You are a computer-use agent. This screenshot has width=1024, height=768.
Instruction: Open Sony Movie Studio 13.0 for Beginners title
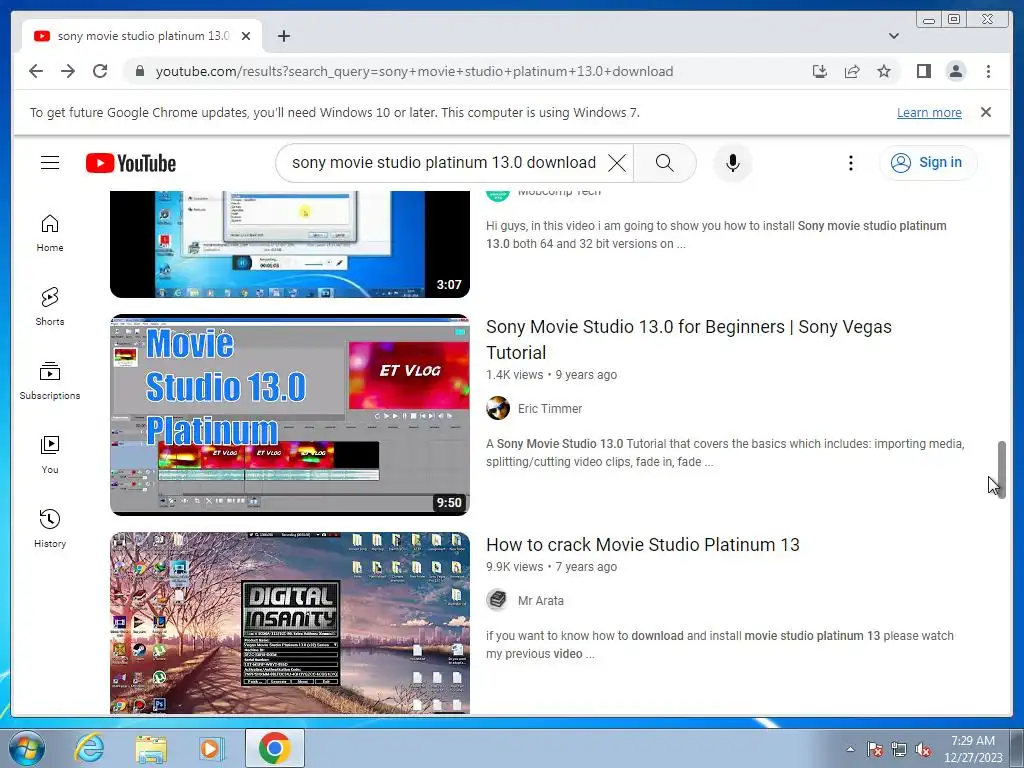click(688, 340)
